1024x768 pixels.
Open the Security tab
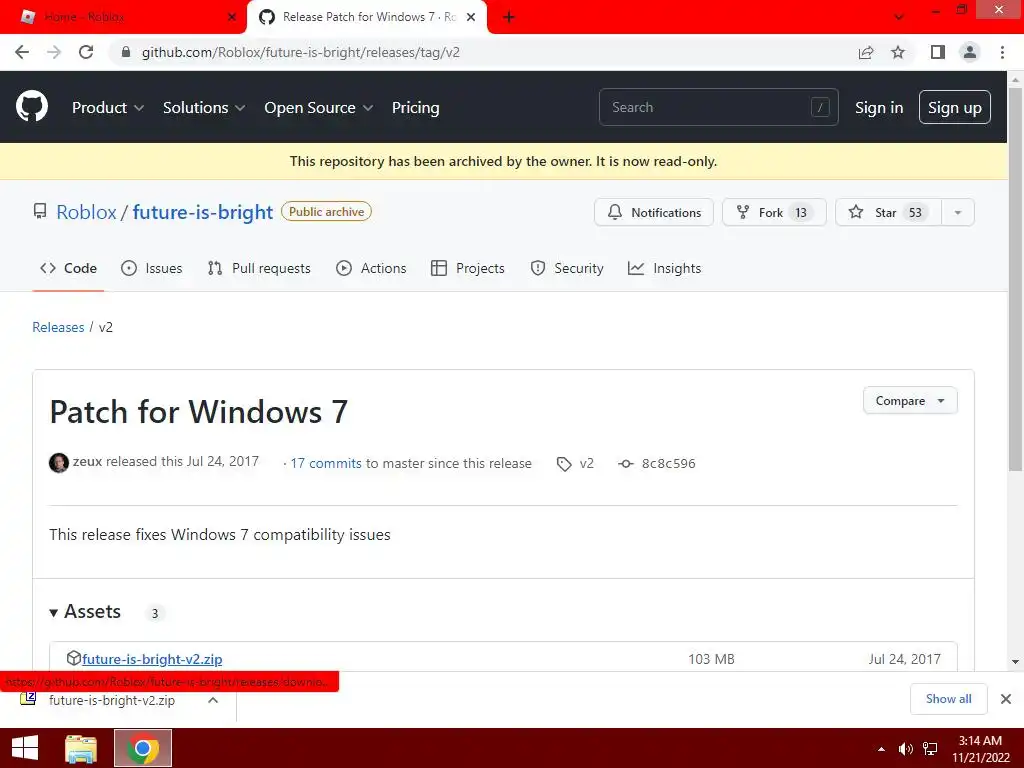[567, 268]
